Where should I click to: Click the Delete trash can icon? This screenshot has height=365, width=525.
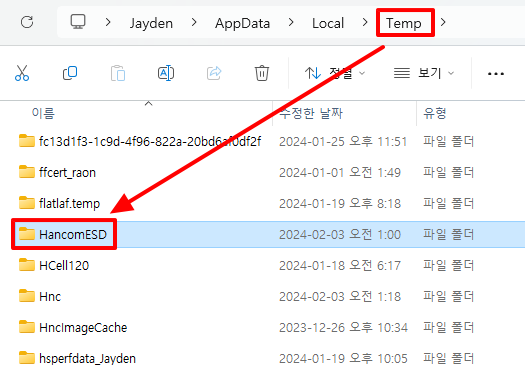pos(261,73)
